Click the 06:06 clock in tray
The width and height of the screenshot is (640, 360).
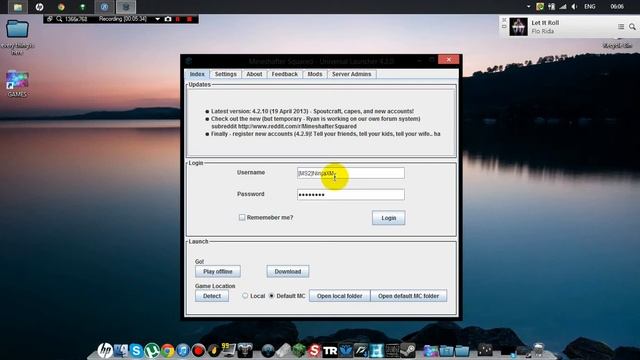[617, 7]
